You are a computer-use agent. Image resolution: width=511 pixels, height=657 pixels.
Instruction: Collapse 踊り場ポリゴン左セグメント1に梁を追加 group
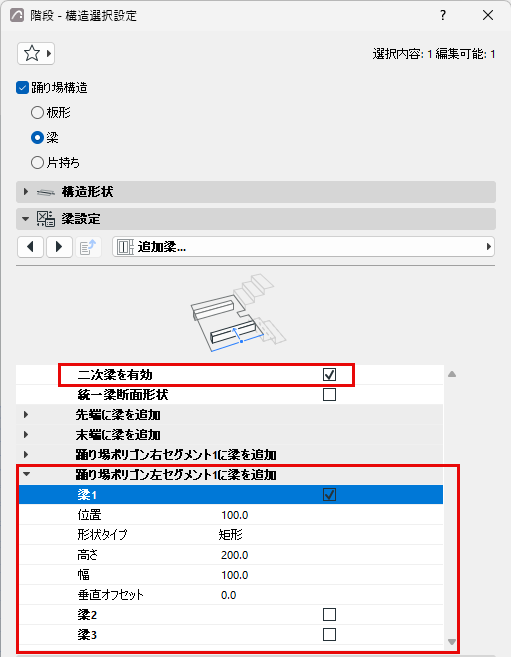[x=26, y=474]
